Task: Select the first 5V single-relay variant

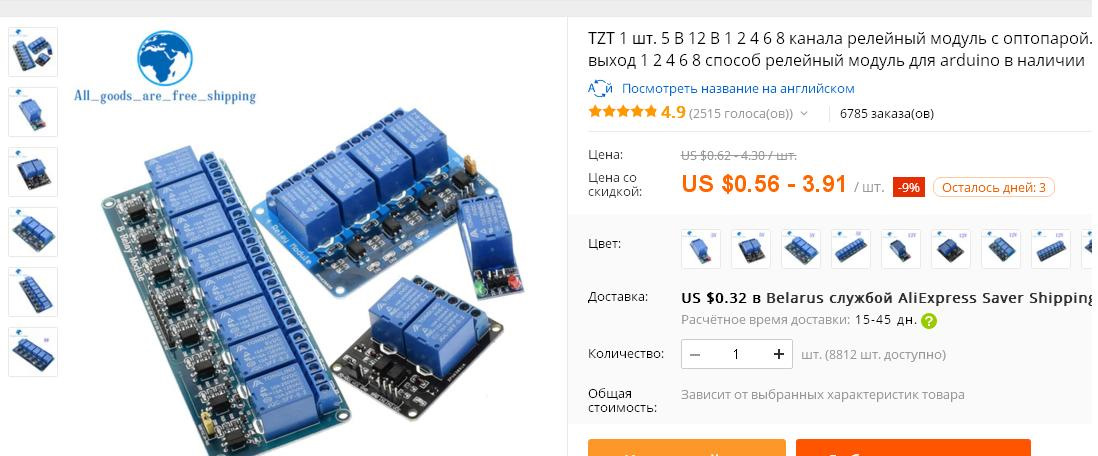Action: coord(701,249)
